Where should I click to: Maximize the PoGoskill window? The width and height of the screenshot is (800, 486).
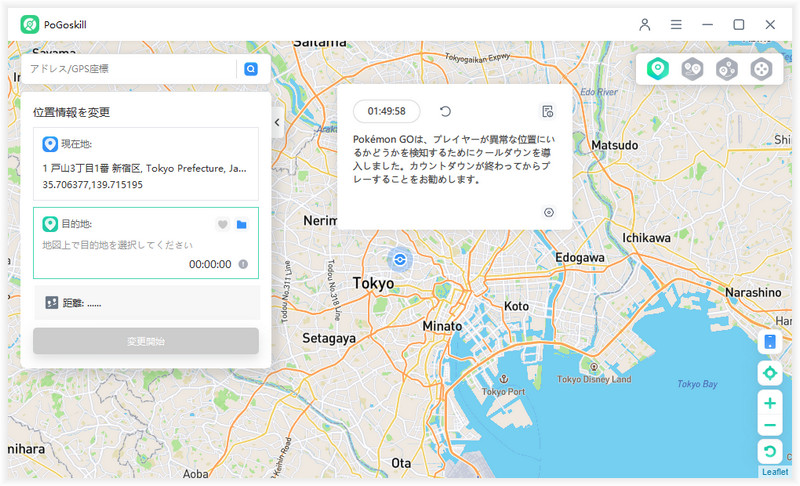click(x=739, y=24)
